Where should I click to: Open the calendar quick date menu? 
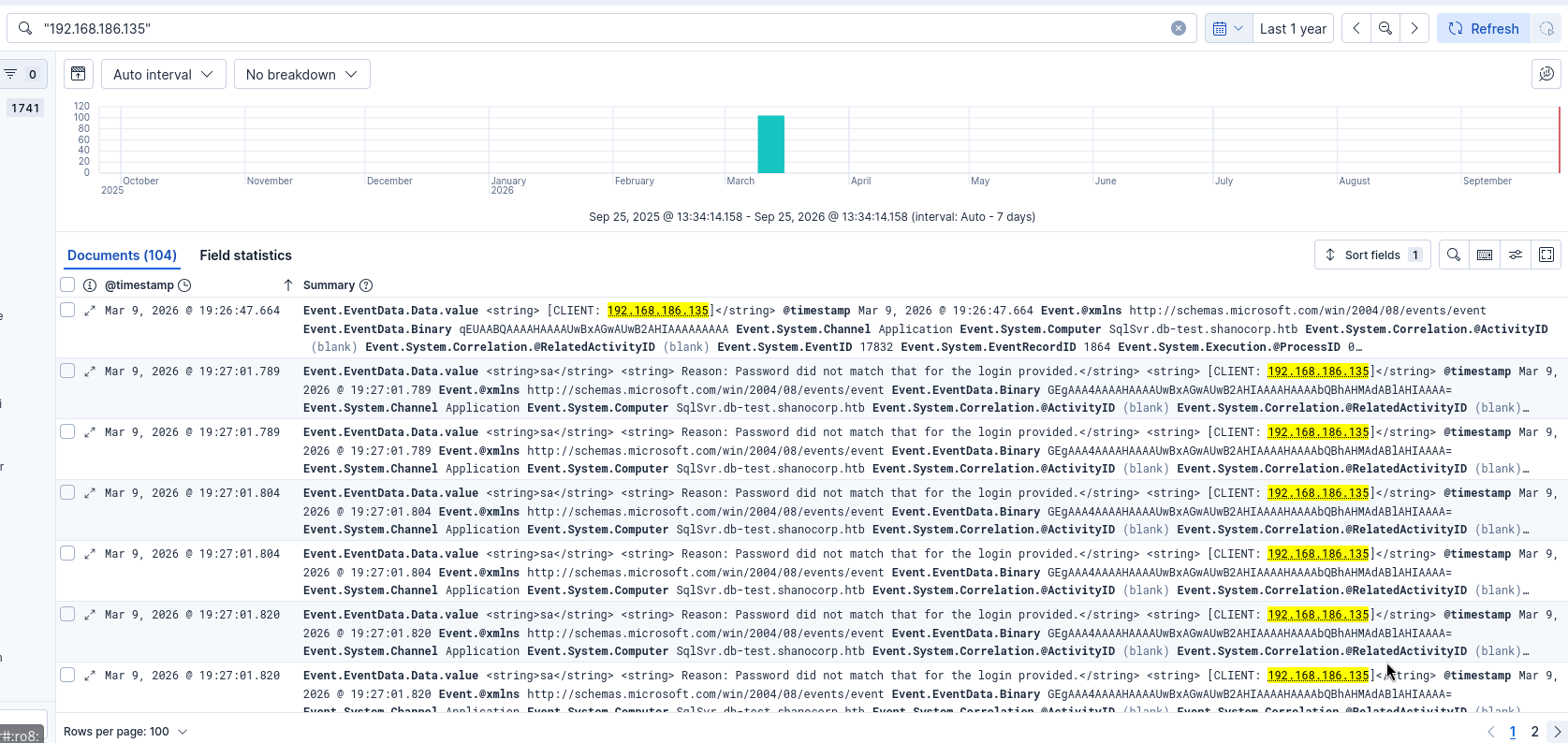click(x=1228, y=28)
